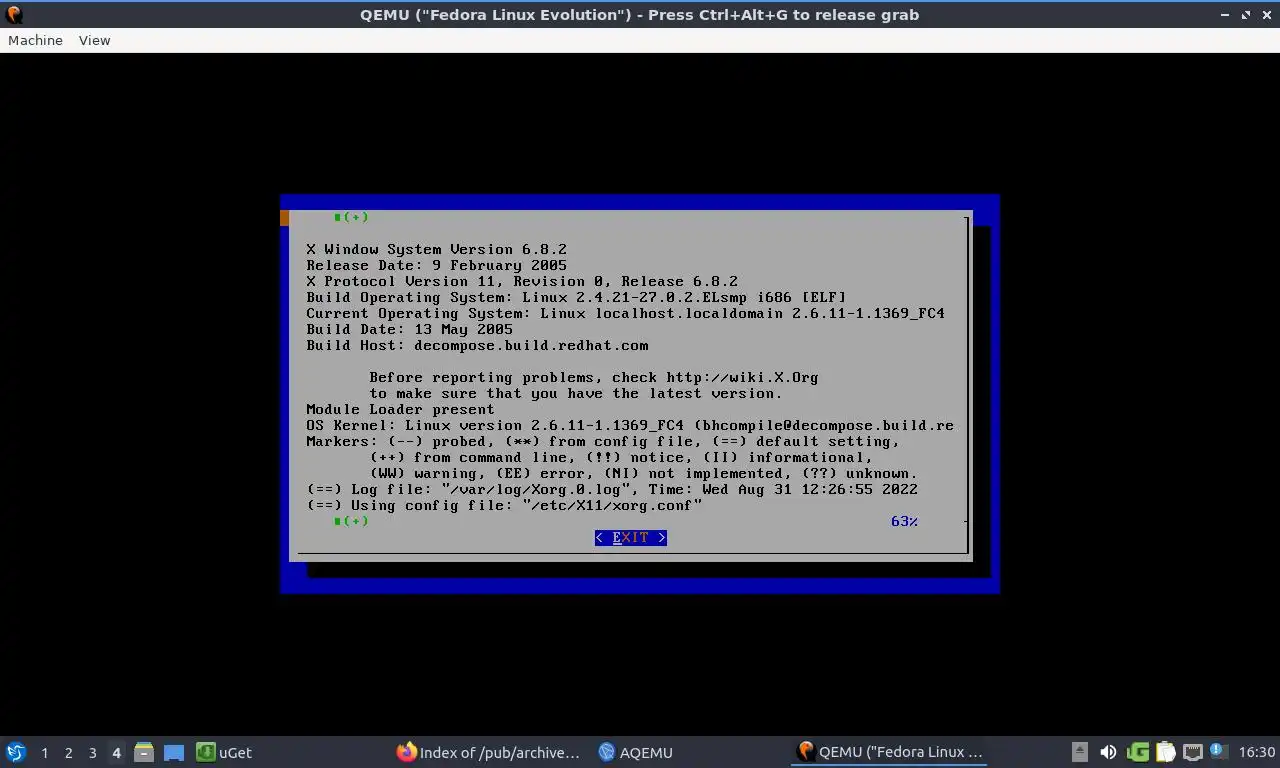Viewport: 1280px width, 768px height.
Task: Switch to workspace 1
Action: coord(44,752)
